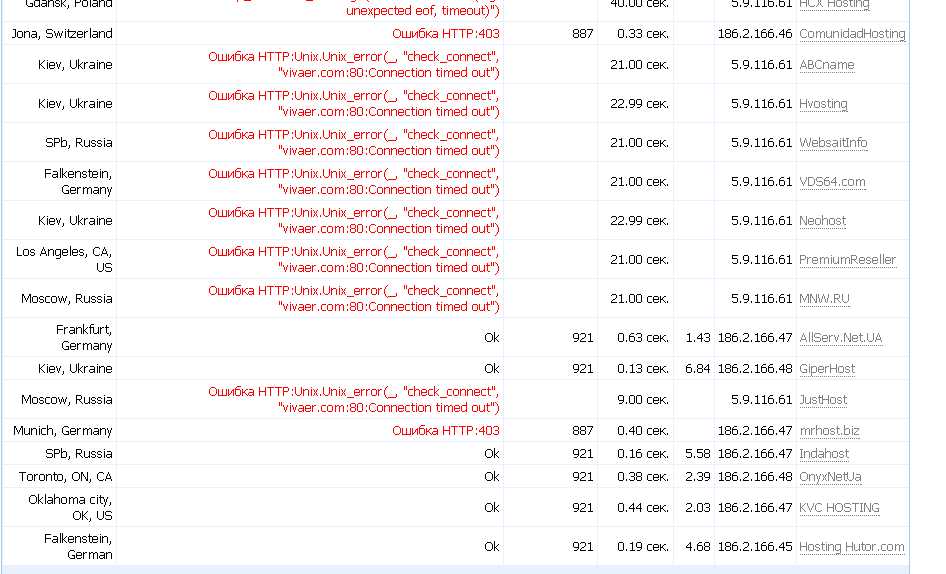
Task: Open the WebsaitInfo link
Action: click(833, 143)
